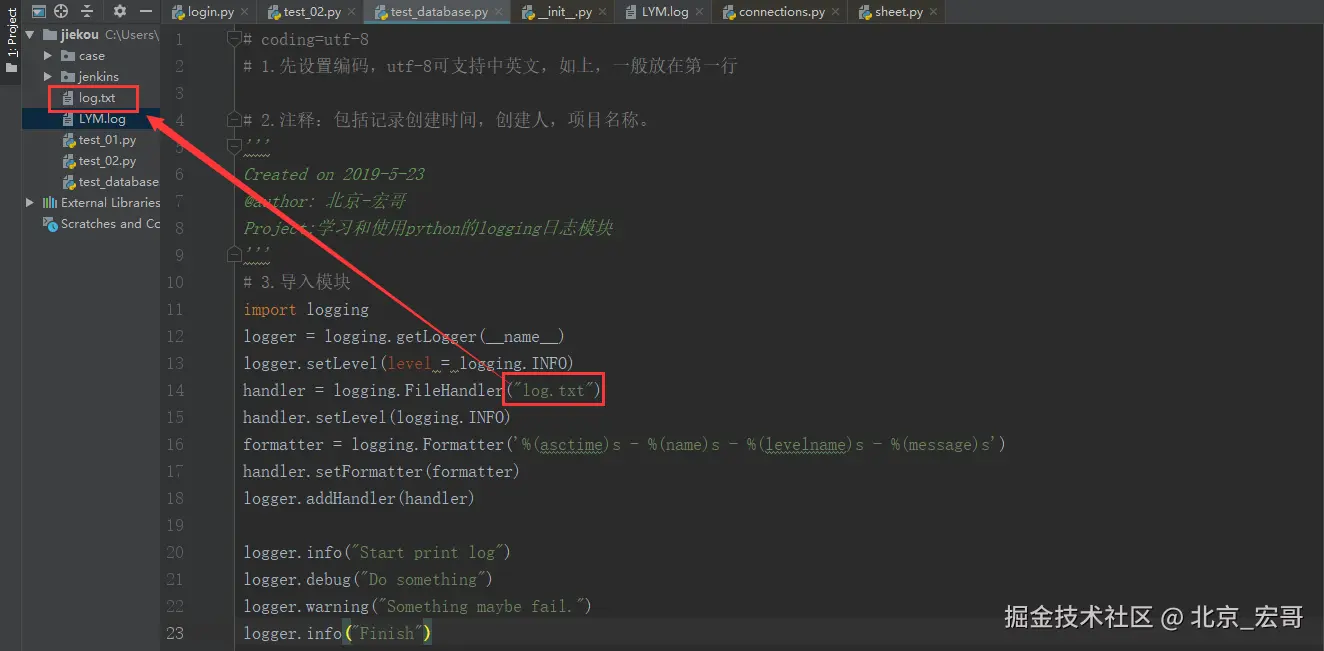This screenshot has width=1324, height=651.
Task: Switch to the connections.py editor tab
Action: (x=782, y=12)
